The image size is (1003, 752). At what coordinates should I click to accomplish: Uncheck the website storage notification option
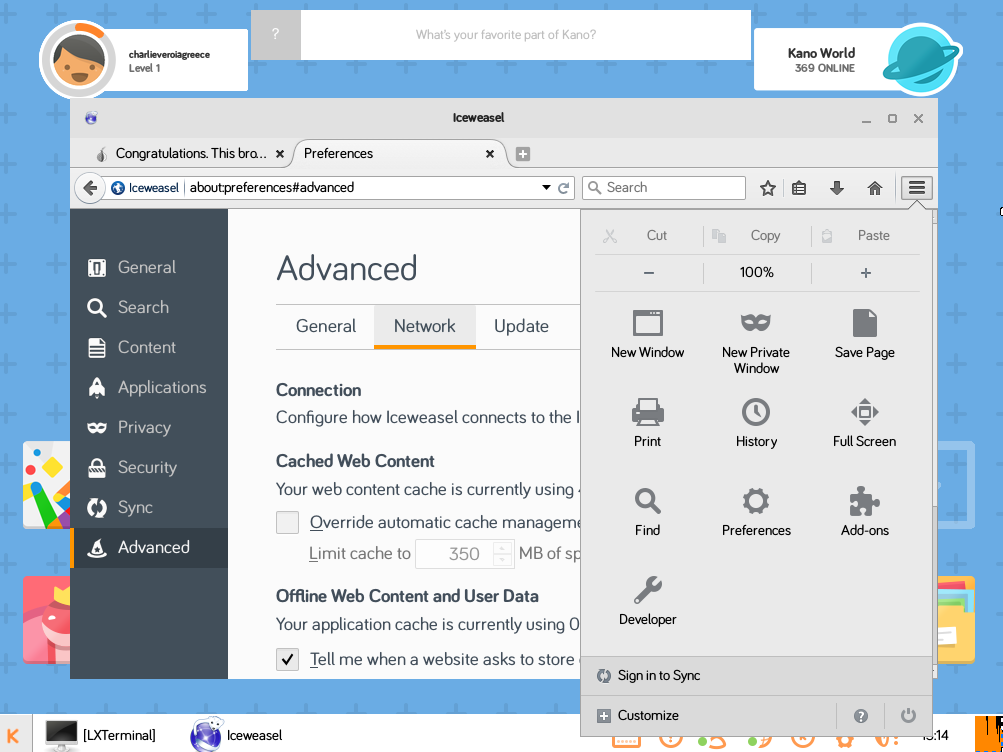tap(287, 659)
